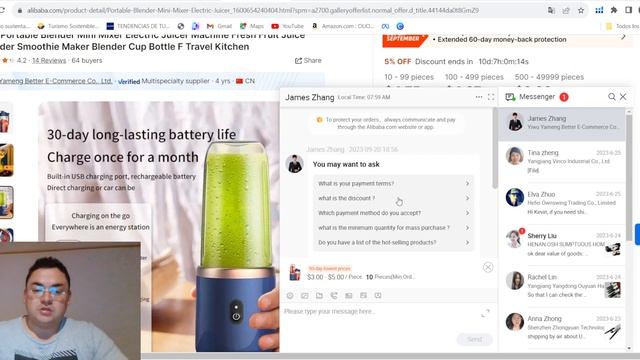Click the last icon in the chat toolbar
This screenshot has height=360, width=640.
tap(378, 296)
